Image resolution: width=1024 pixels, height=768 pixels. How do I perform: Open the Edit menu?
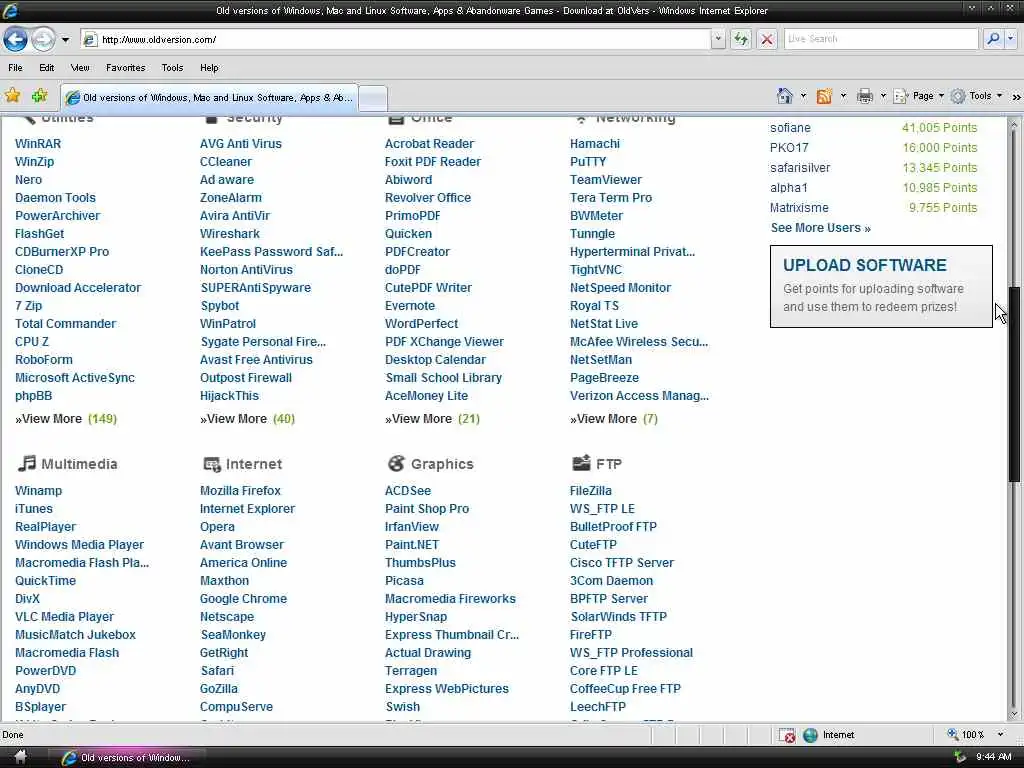click(x=46, y=67)
